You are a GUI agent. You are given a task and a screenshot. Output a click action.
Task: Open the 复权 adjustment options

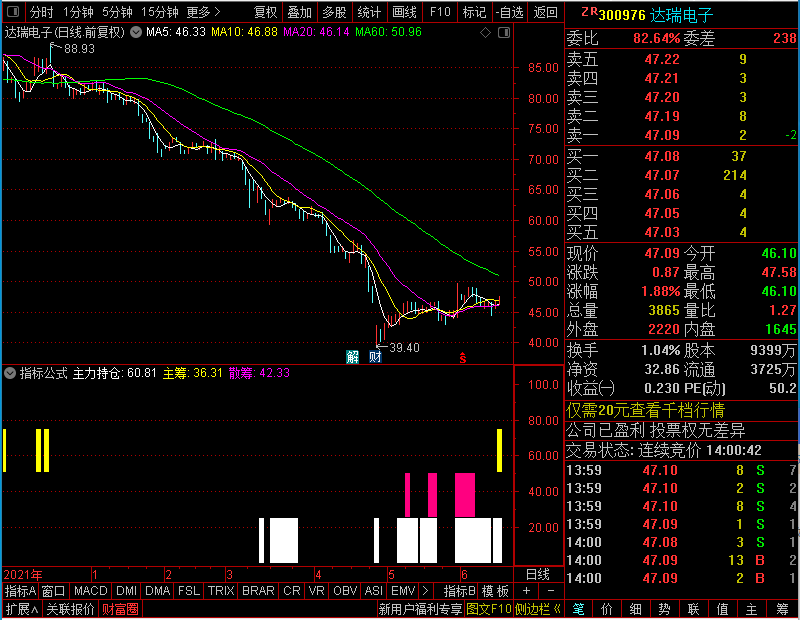click(x=265, y=12)
